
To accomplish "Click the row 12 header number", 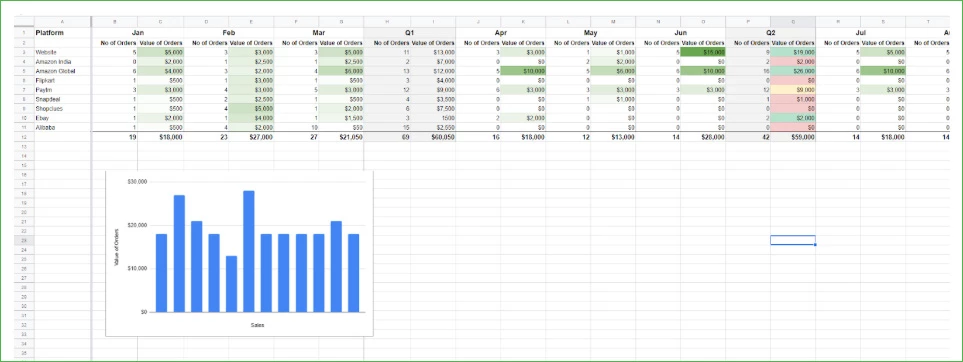I will click(23, 137).
